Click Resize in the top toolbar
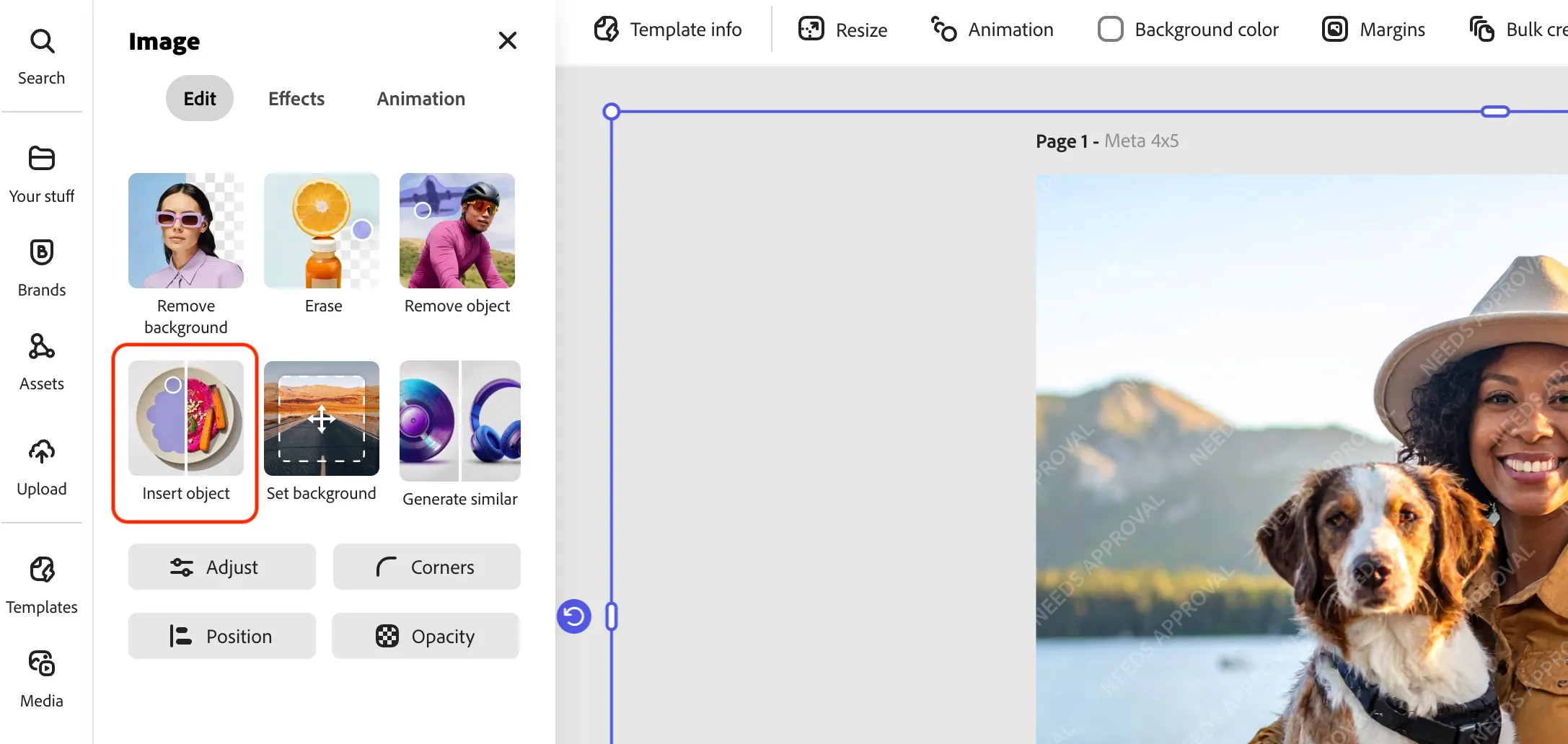 point(843,30)
